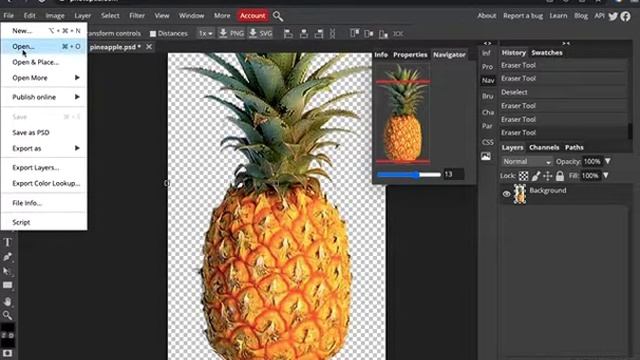The width and height of the screenshot is (640, 360).
Task: Distribute horizontal spacing icon
Action: click(398, 33)
